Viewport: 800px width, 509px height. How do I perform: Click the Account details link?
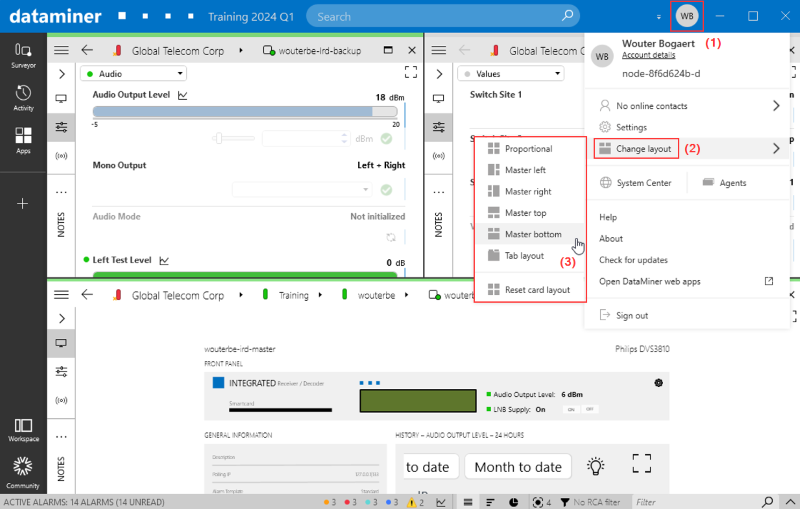[649, 55]
